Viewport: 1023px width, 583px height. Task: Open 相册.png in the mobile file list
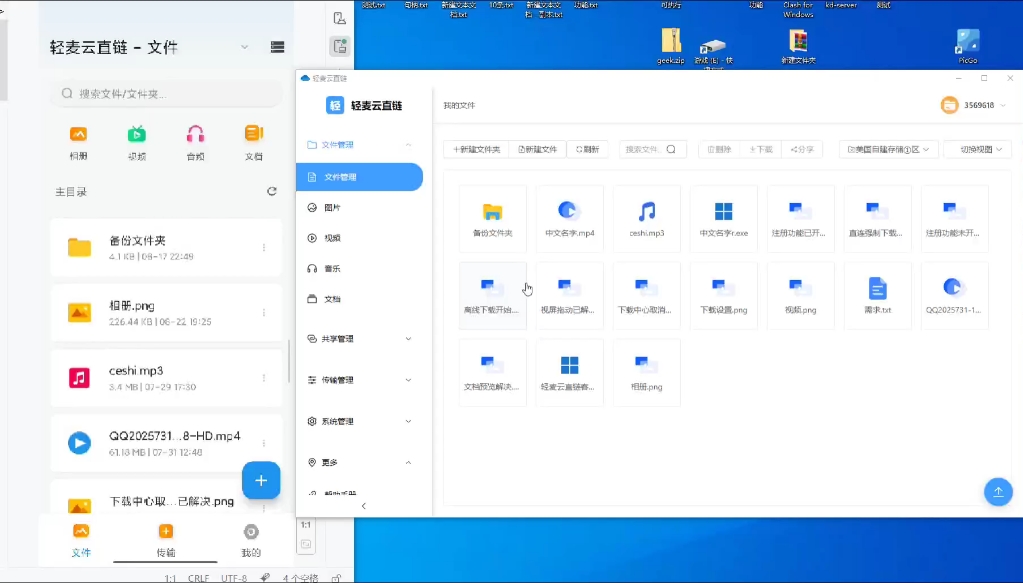click(x=166, y=313)
